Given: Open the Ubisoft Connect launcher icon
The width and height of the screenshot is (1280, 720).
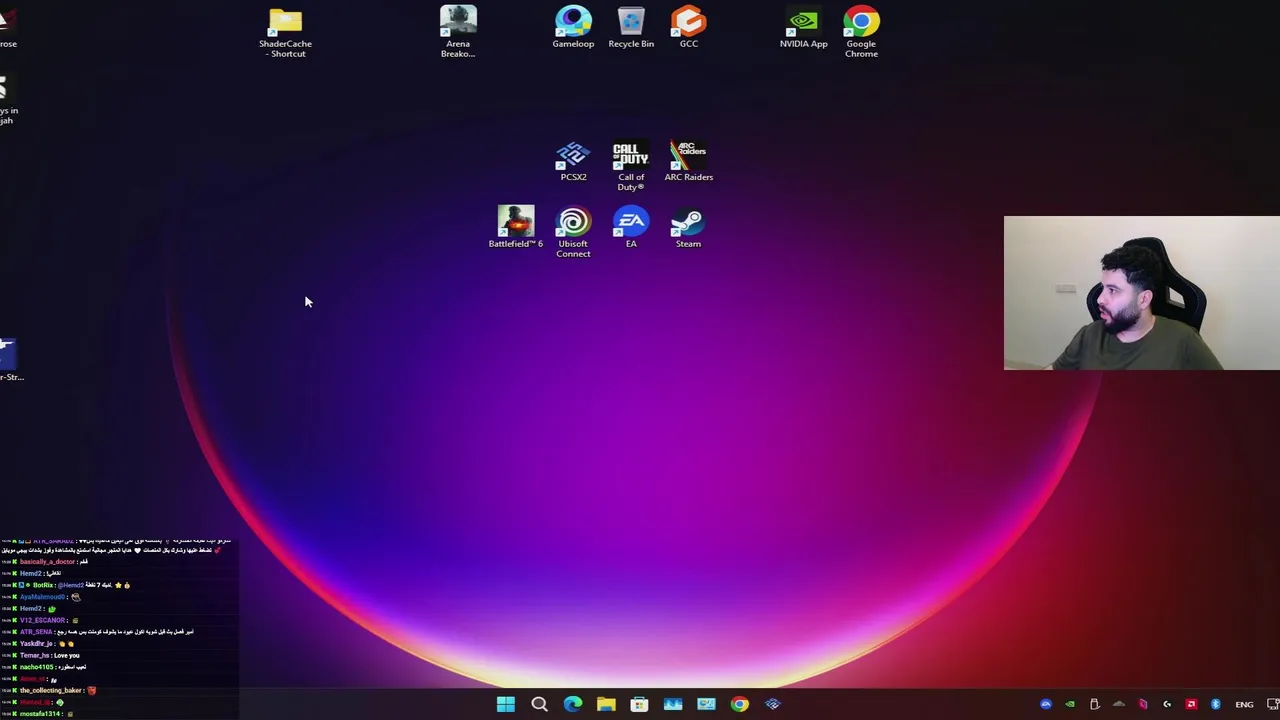Looking at the screenshot, I should (573, 232).
